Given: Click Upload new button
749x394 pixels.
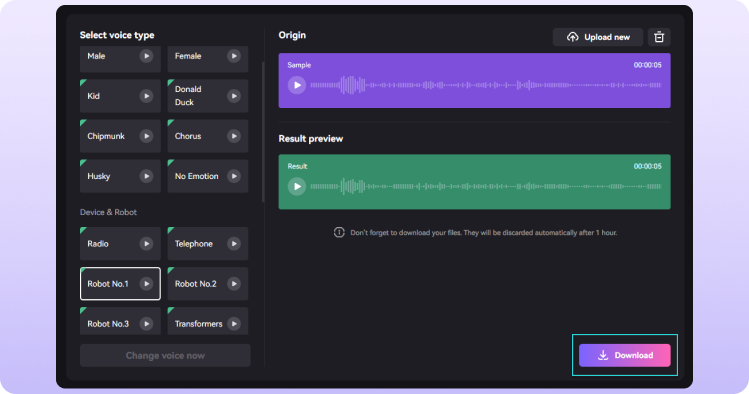Looking at the screenshot, I should (598, 37).
